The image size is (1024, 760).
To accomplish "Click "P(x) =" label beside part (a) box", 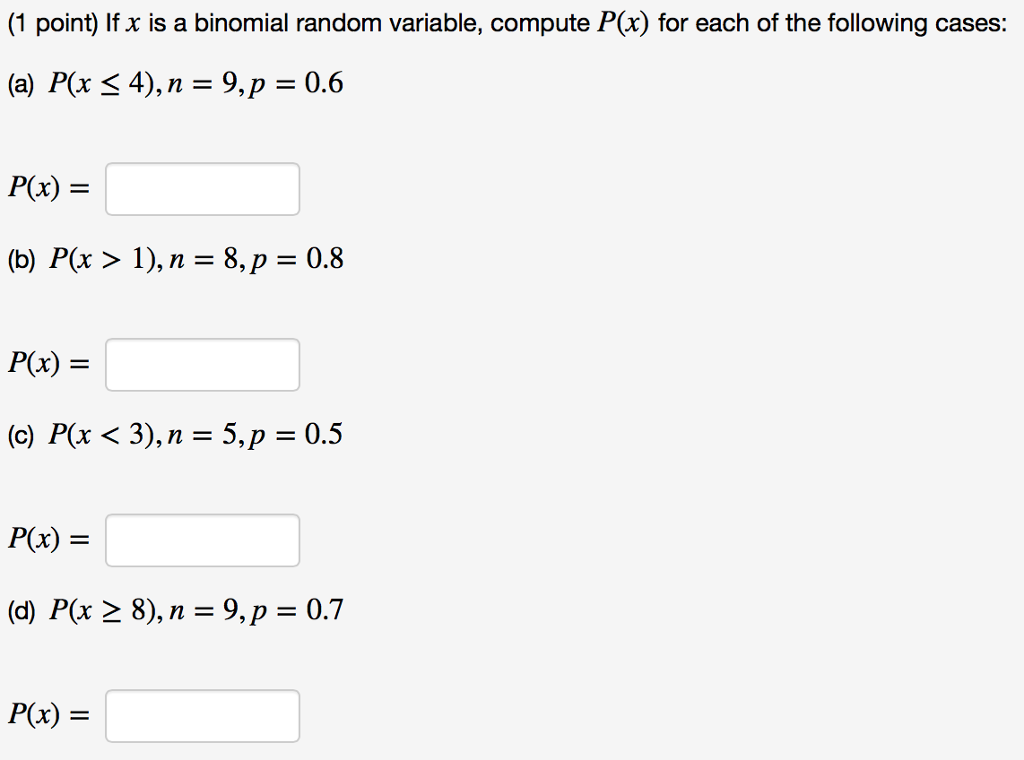I will click(48, 189).
